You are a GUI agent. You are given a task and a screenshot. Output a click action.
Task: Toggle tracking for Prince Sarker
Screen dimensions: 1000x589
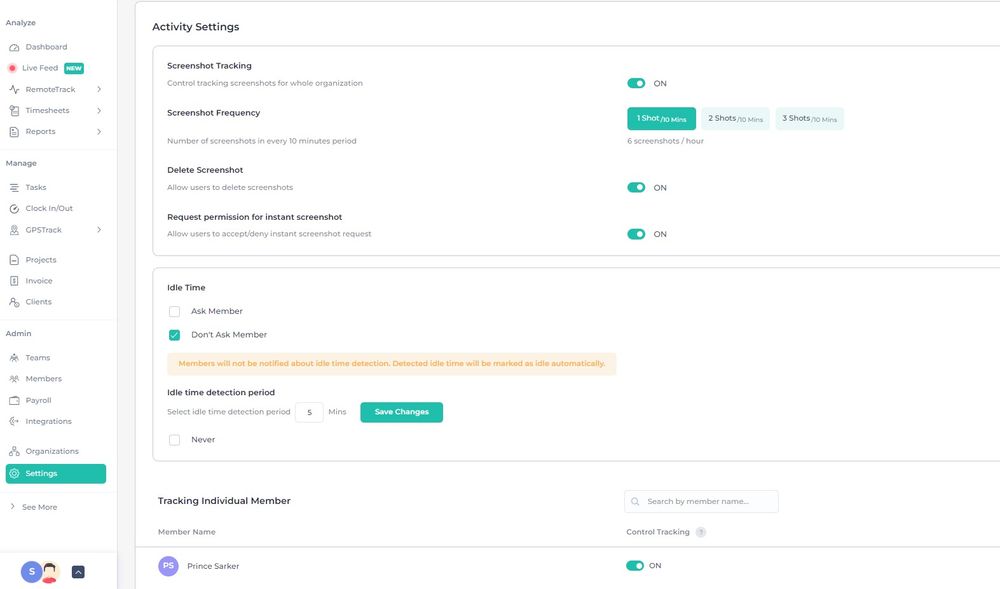tap(634, 565)
